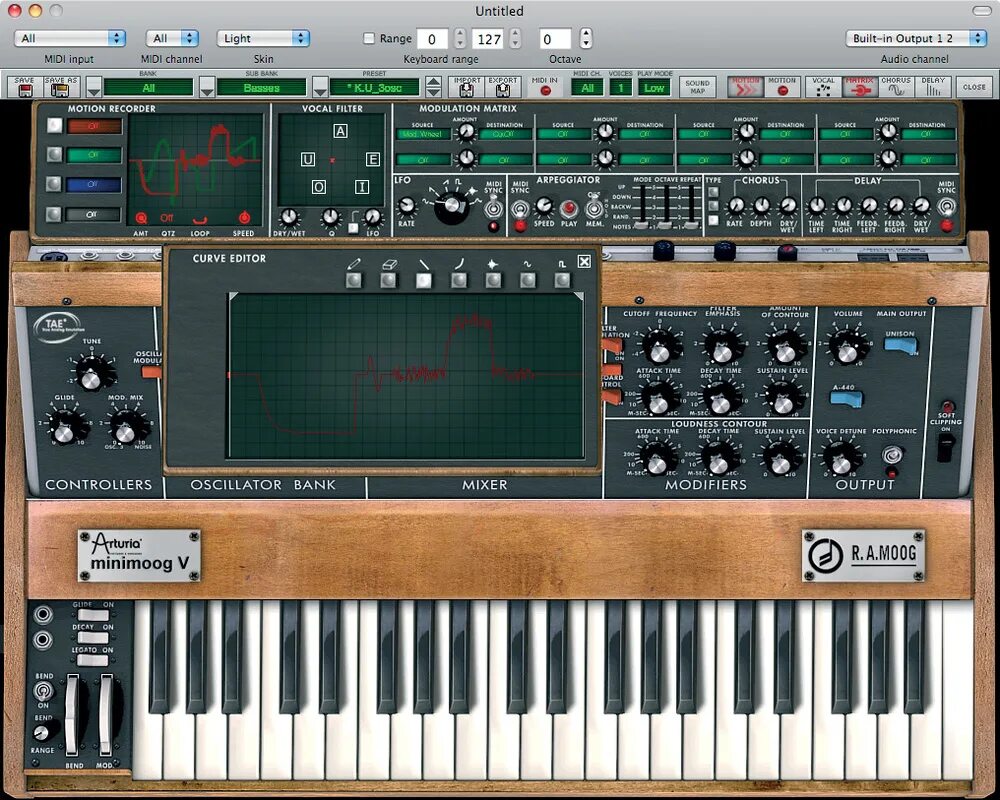The width and height of the screenshot is (1000, 800).
Task: Click vowel I in Vocal Filter
Action: click(x=362, y=187)
